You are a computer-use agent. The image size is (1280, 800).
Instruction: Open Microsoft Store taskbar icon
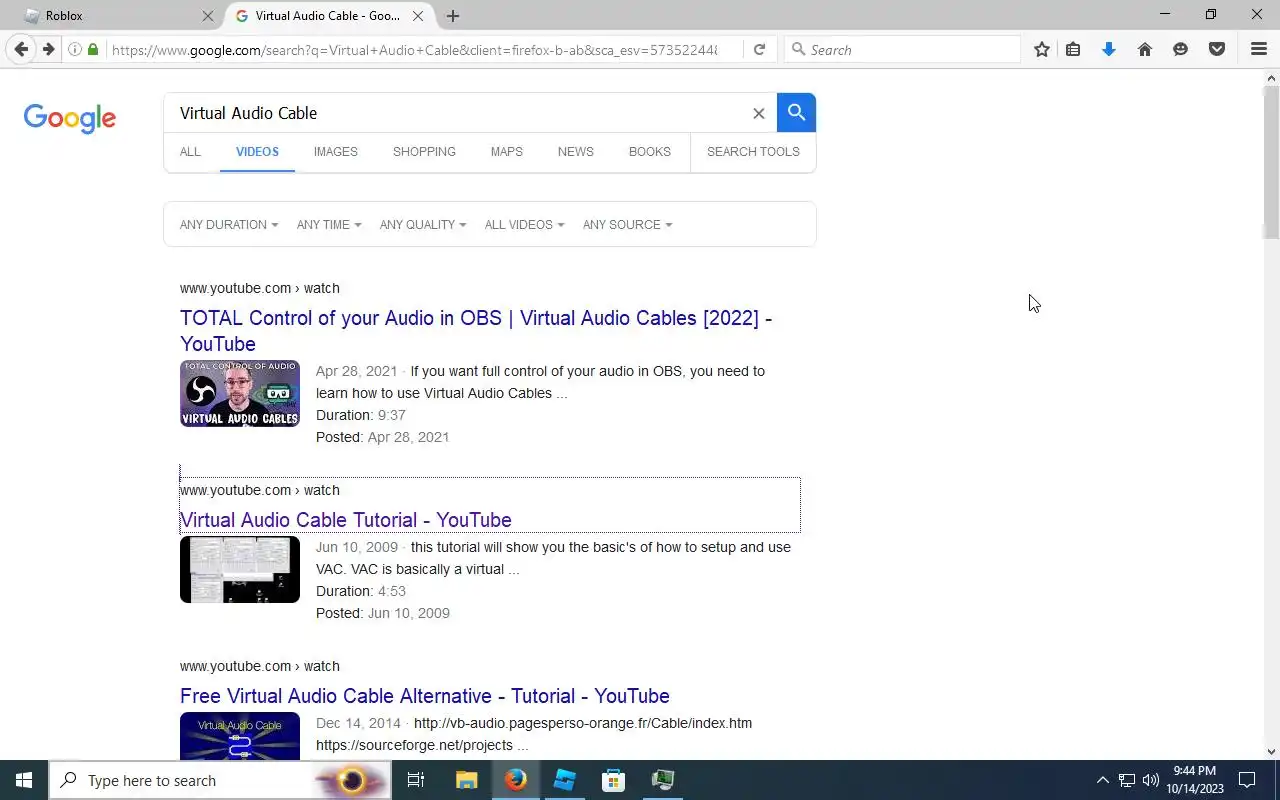tap(613, 780)
